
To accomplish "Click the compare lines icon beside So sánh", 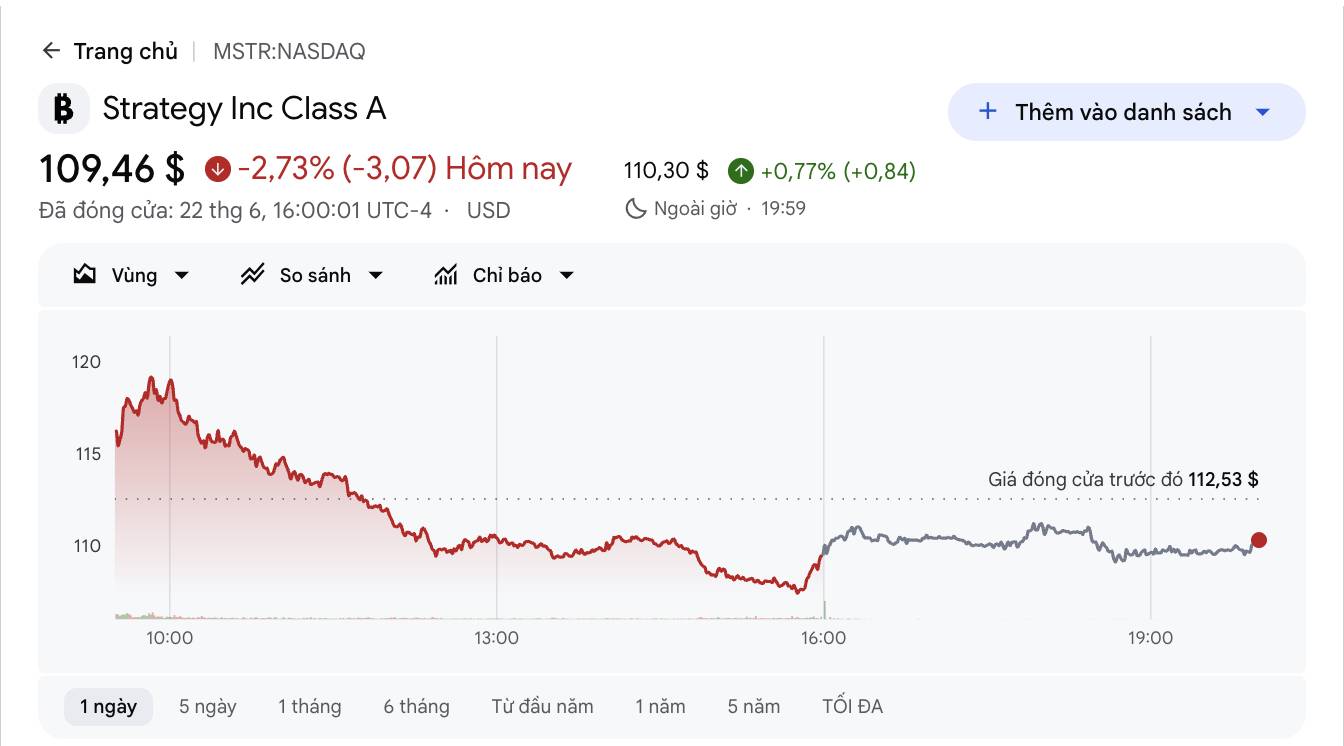I will 252,274.
